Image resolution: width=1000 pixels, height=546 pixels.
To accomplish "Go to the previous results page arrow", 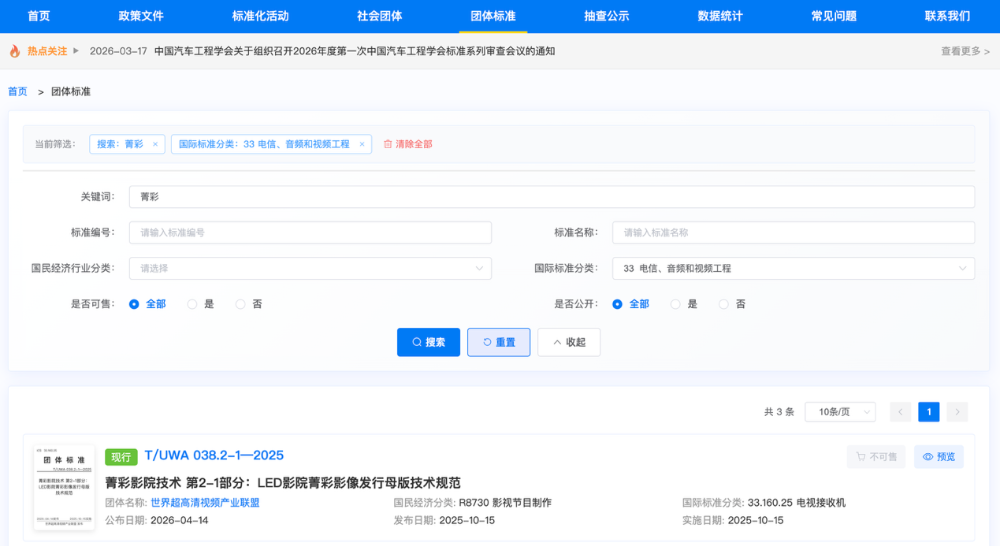I will point(901,412).
